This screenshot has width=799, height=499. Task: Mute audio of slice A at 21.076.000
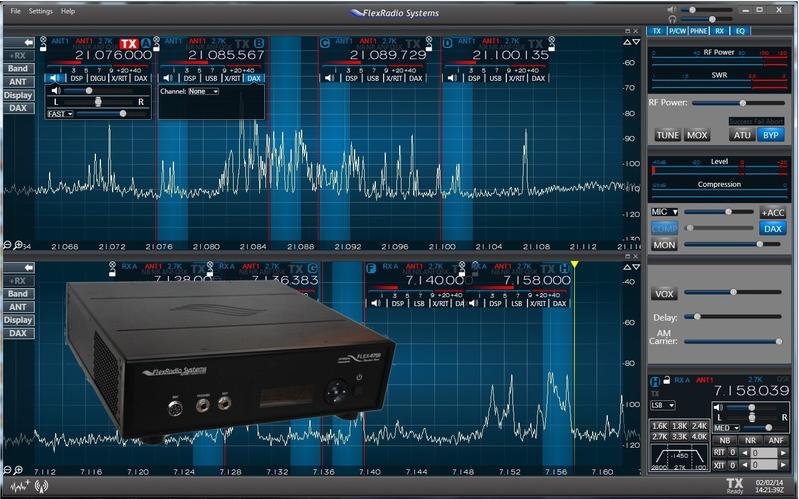54,78
